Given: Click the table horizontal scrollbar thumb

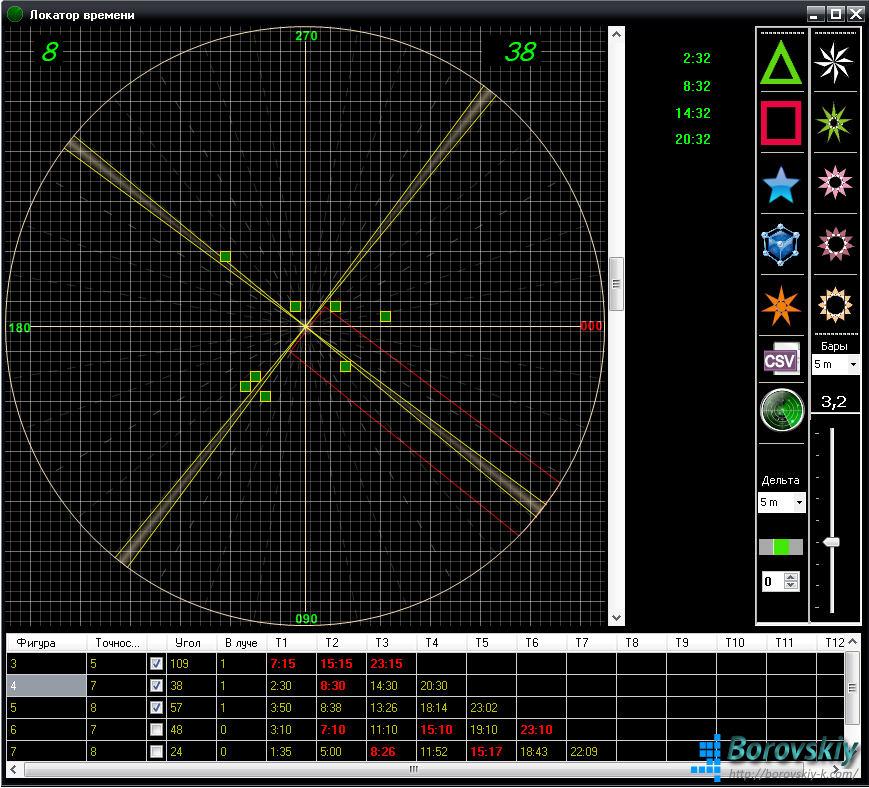Looking at the screenshot, I should (413, 769).
